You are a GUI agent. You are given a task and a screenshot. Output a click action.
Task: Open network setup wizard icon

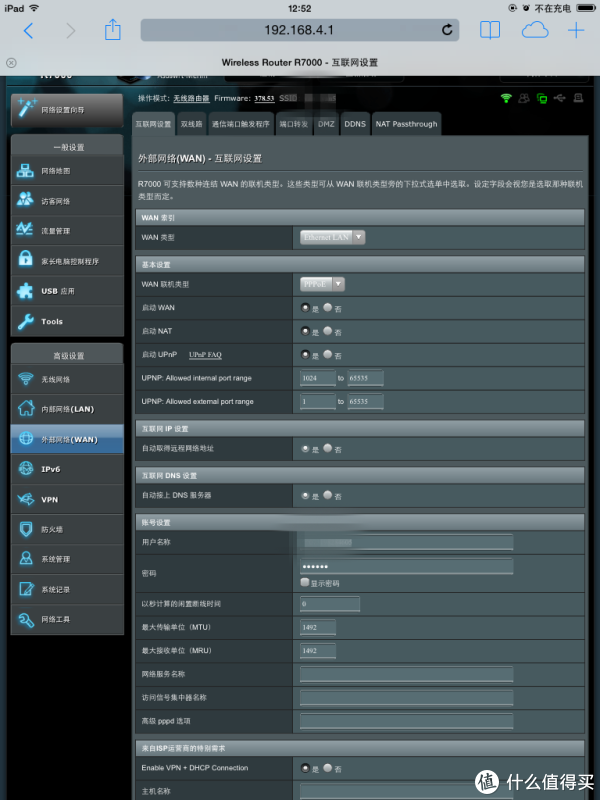26,108
